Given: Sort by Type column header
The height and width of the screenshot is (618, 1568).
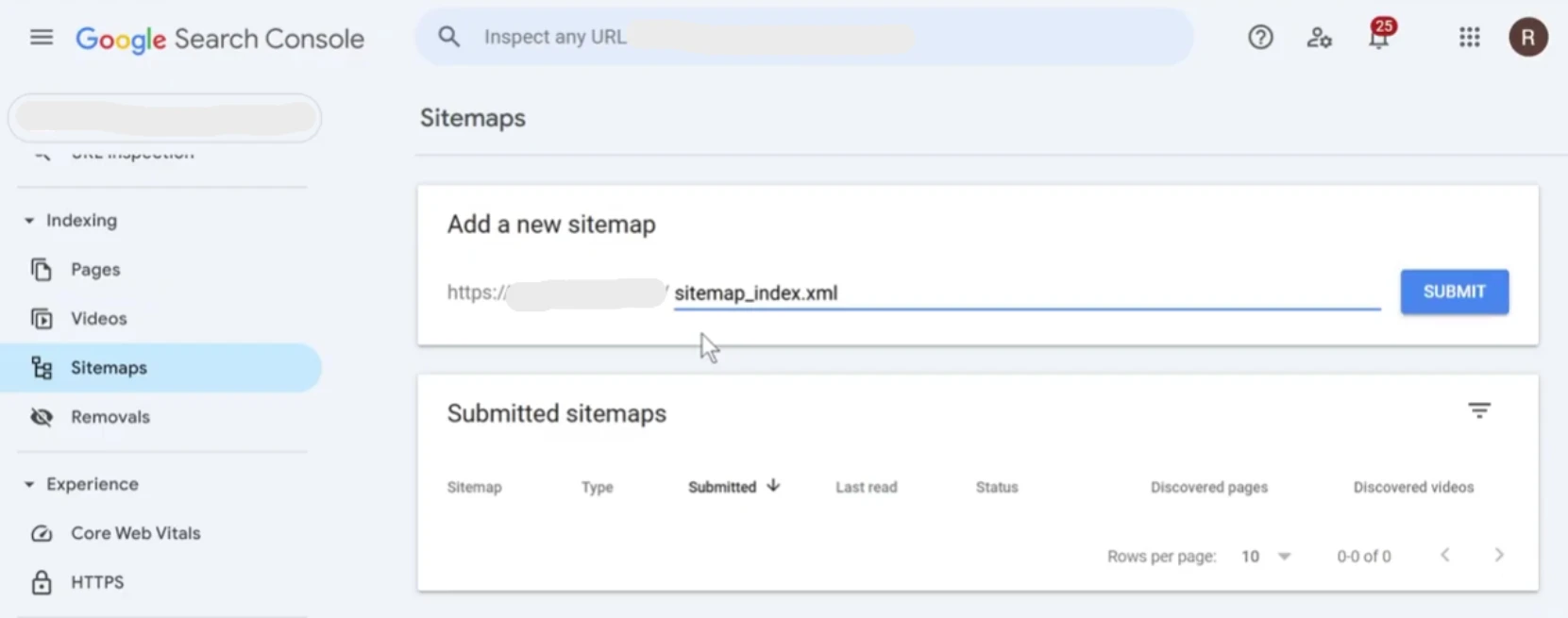Looking at the screenshot, I should [597, 488].
